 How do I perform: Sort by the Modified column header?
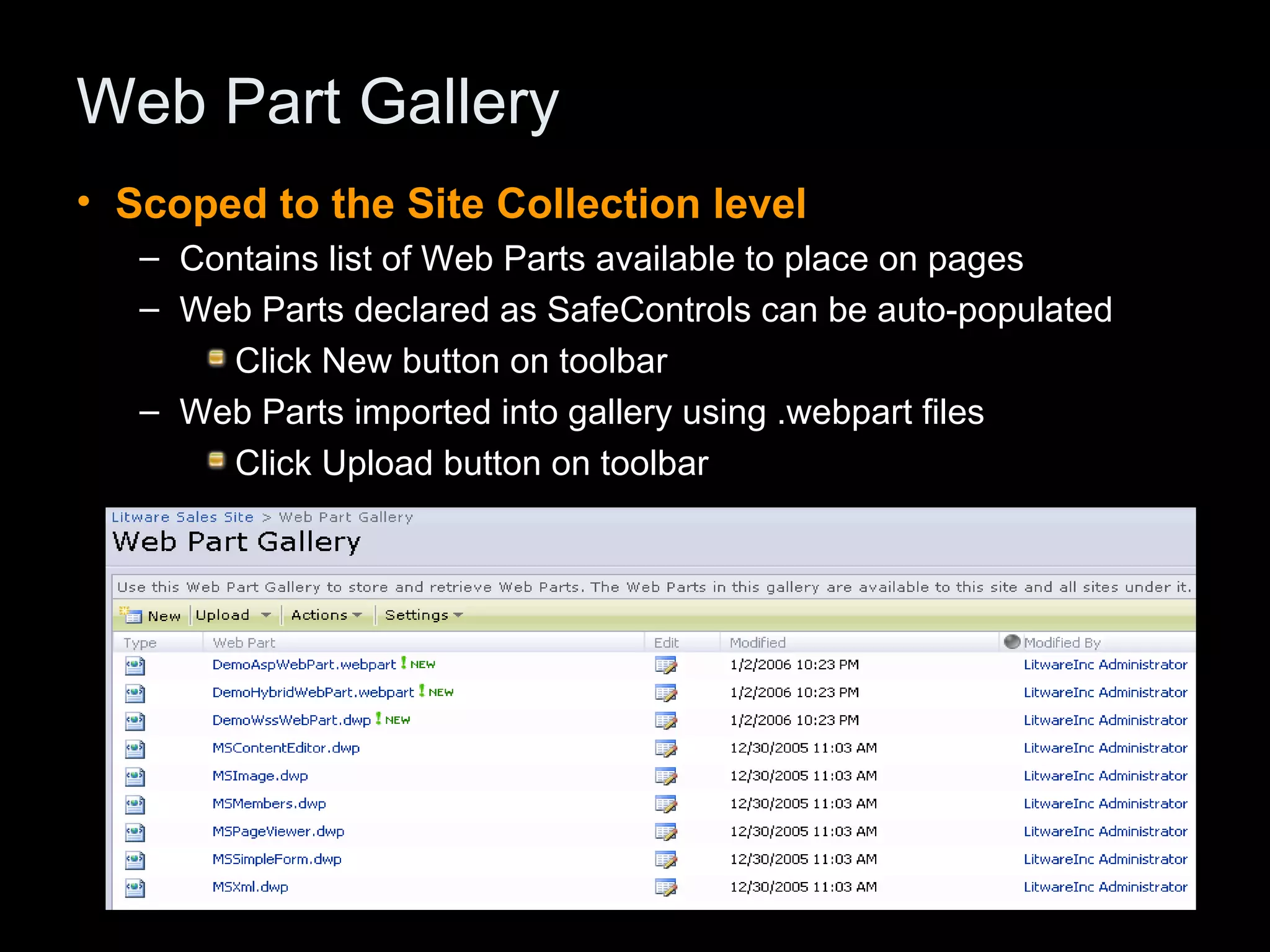click(x=757, y=643)
